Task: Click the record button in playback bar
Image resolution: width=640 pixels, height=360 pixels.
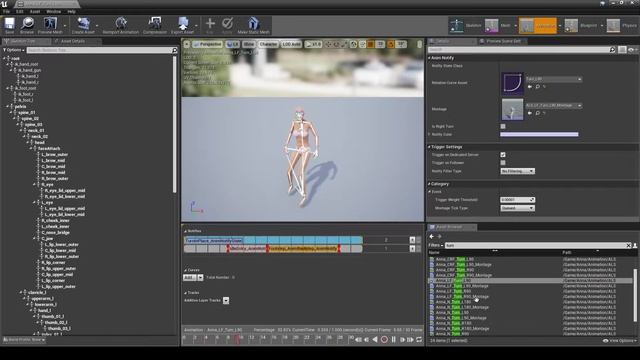Action: coord(384,339)
